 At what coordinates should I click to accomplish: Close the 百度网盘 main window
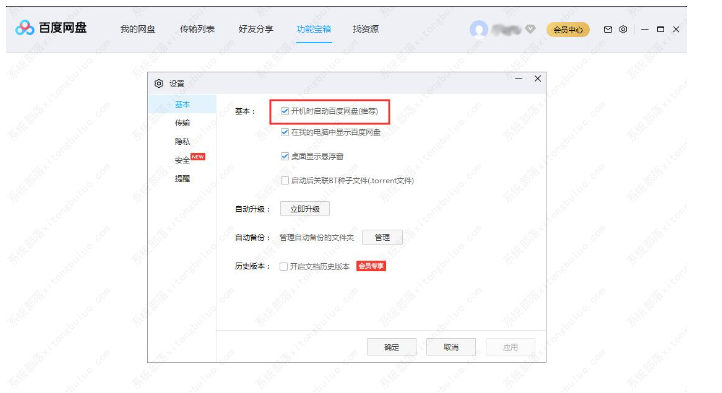[x=676, y=29]
